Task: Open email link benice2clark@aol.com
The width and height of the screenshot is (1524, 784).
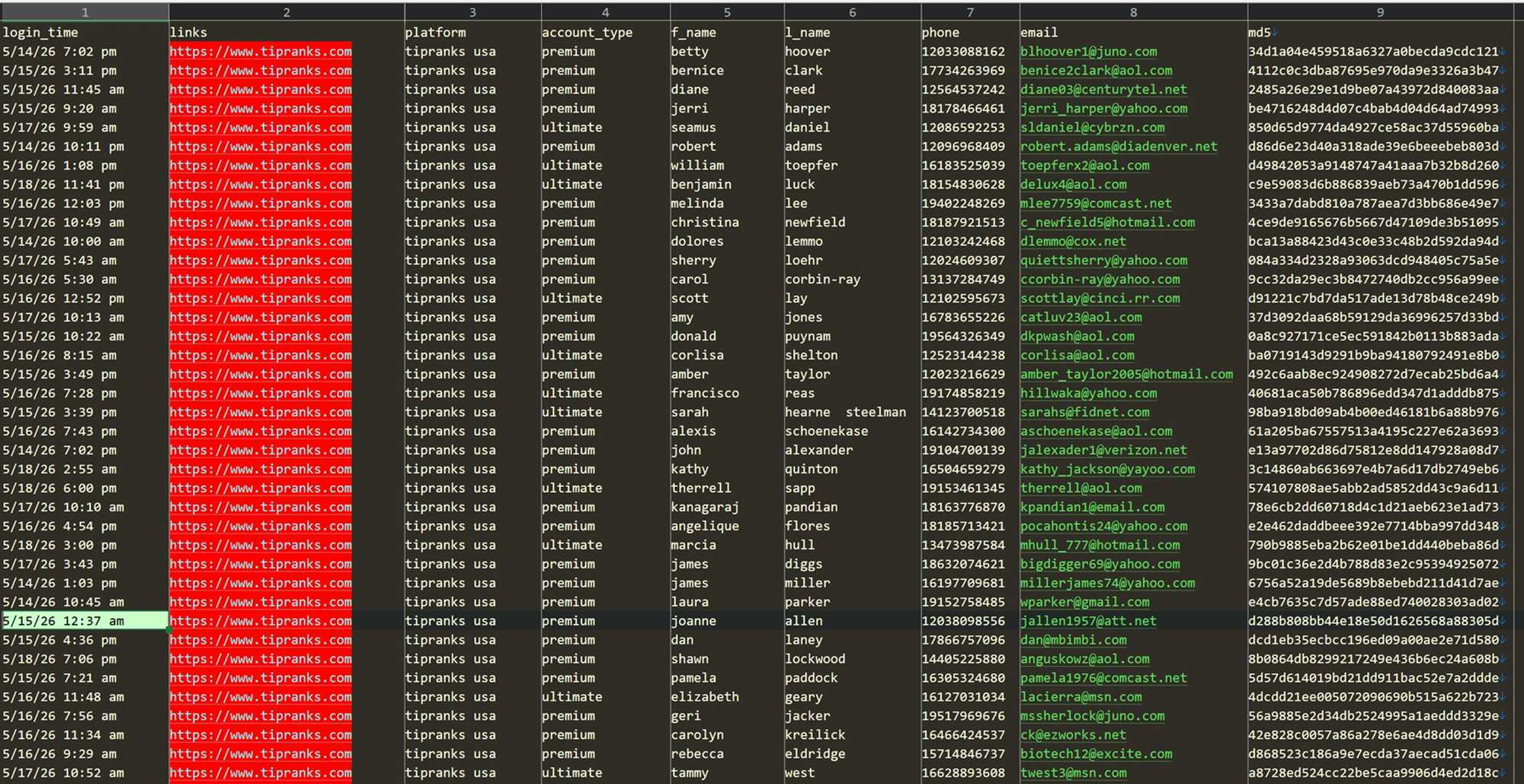Action: point(1096,71)
